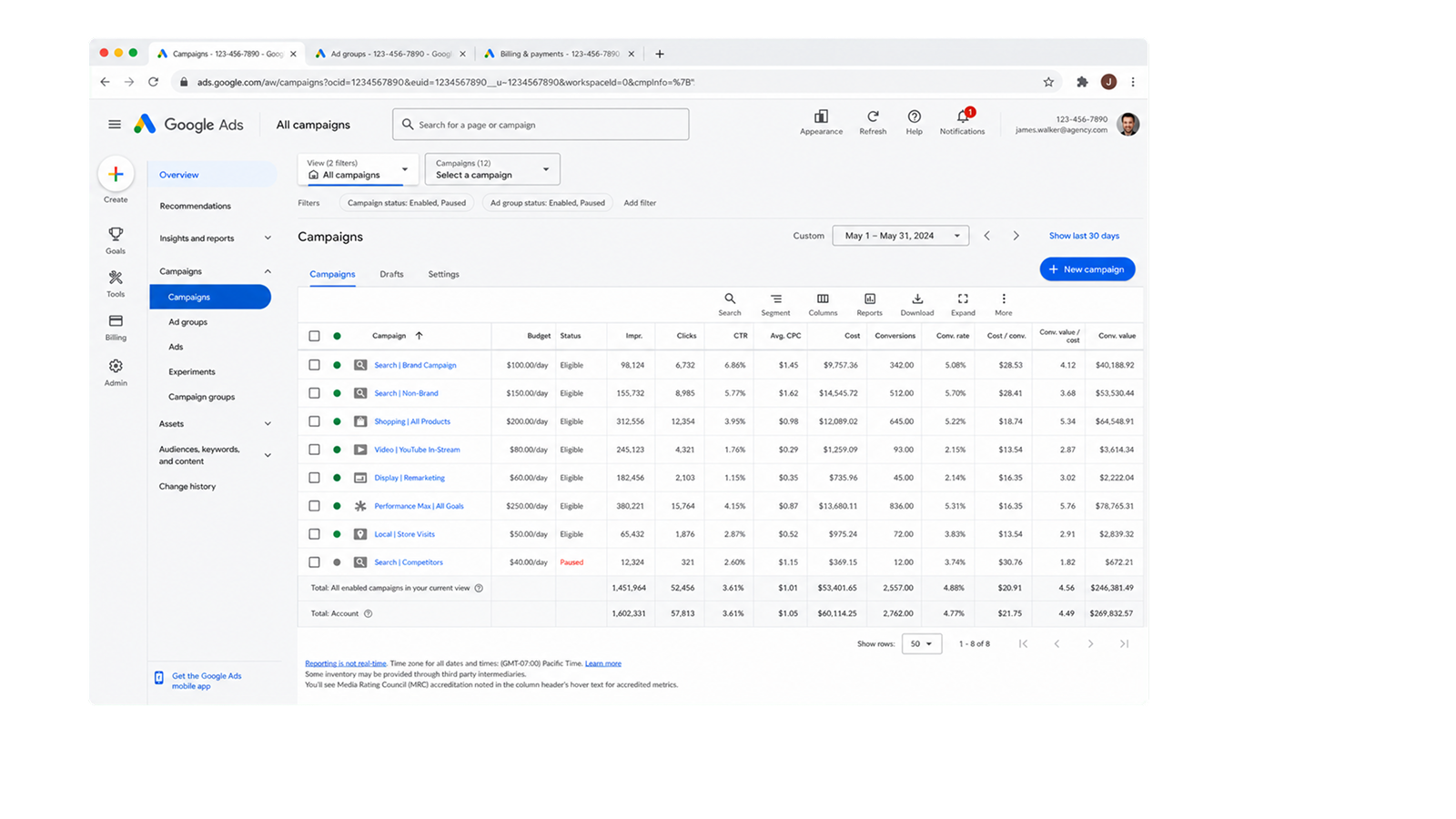Viewport: 1456px width, 819px height.
Task: Open the date range dropdown May 1 – May 31
Action: pyautogui.click(x=900, y=236)
